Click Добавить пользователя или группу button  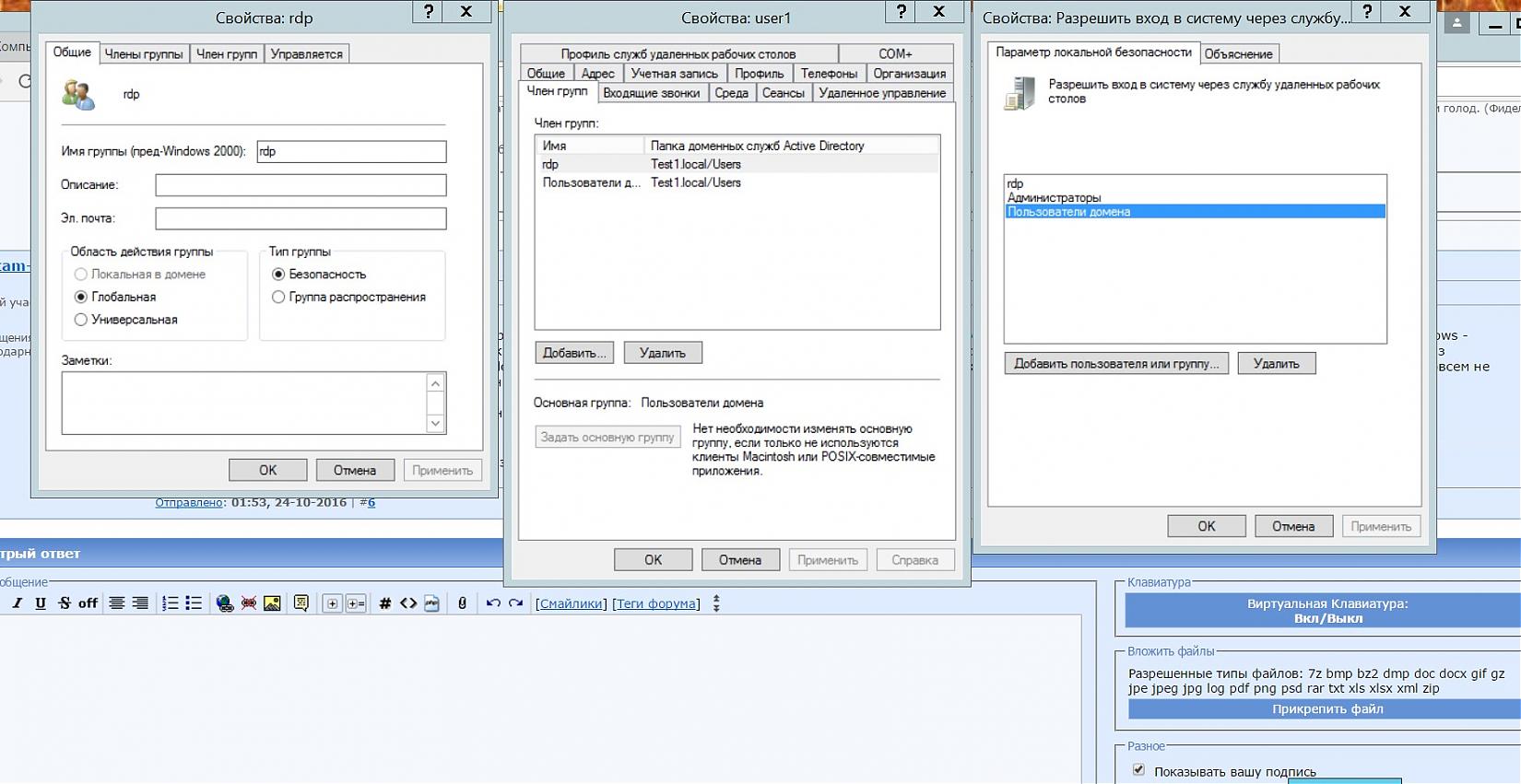click(x=1115, y=364)
